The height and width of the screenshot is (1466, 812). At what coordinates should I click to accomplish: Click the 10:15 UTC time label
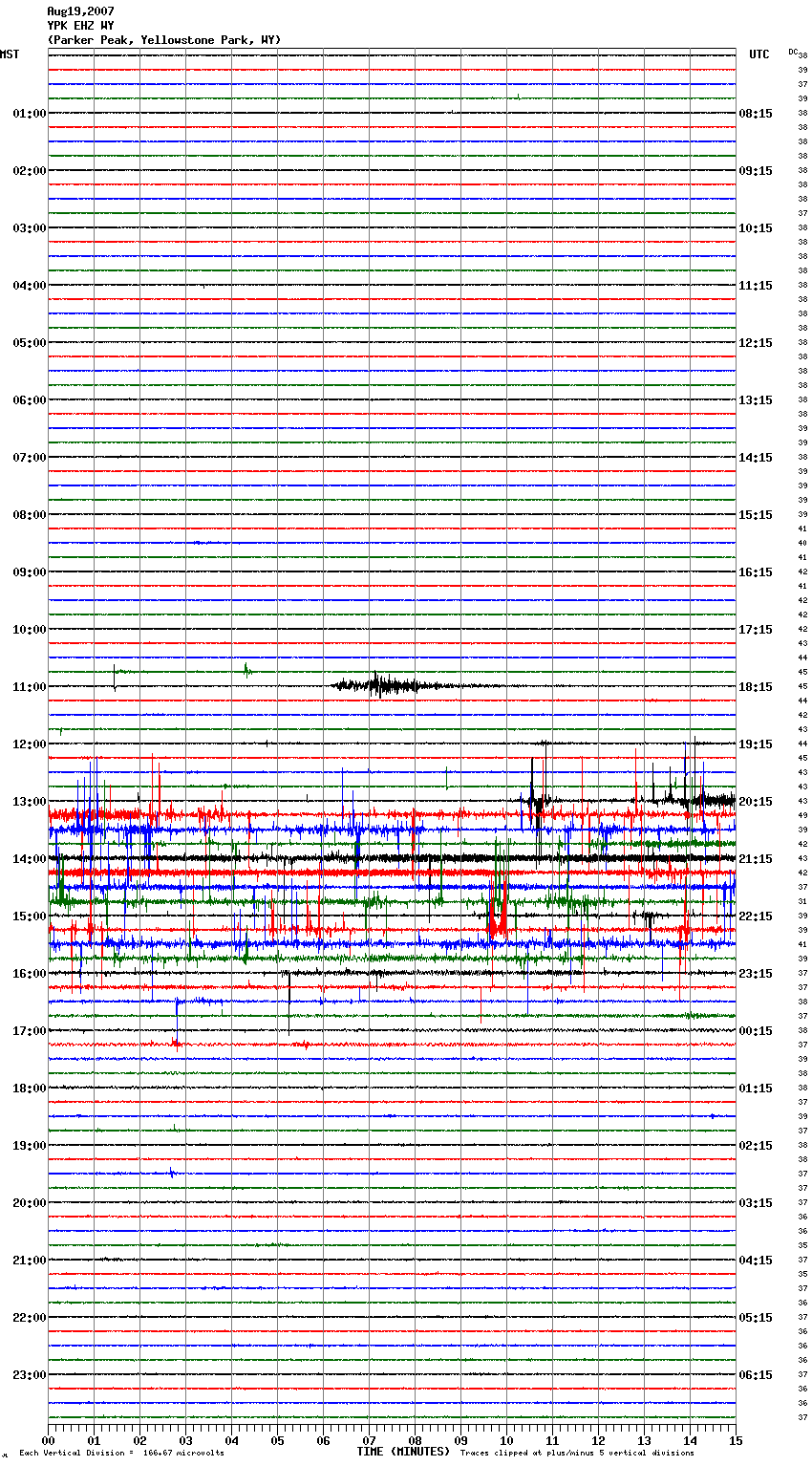(x=756, y=228)
